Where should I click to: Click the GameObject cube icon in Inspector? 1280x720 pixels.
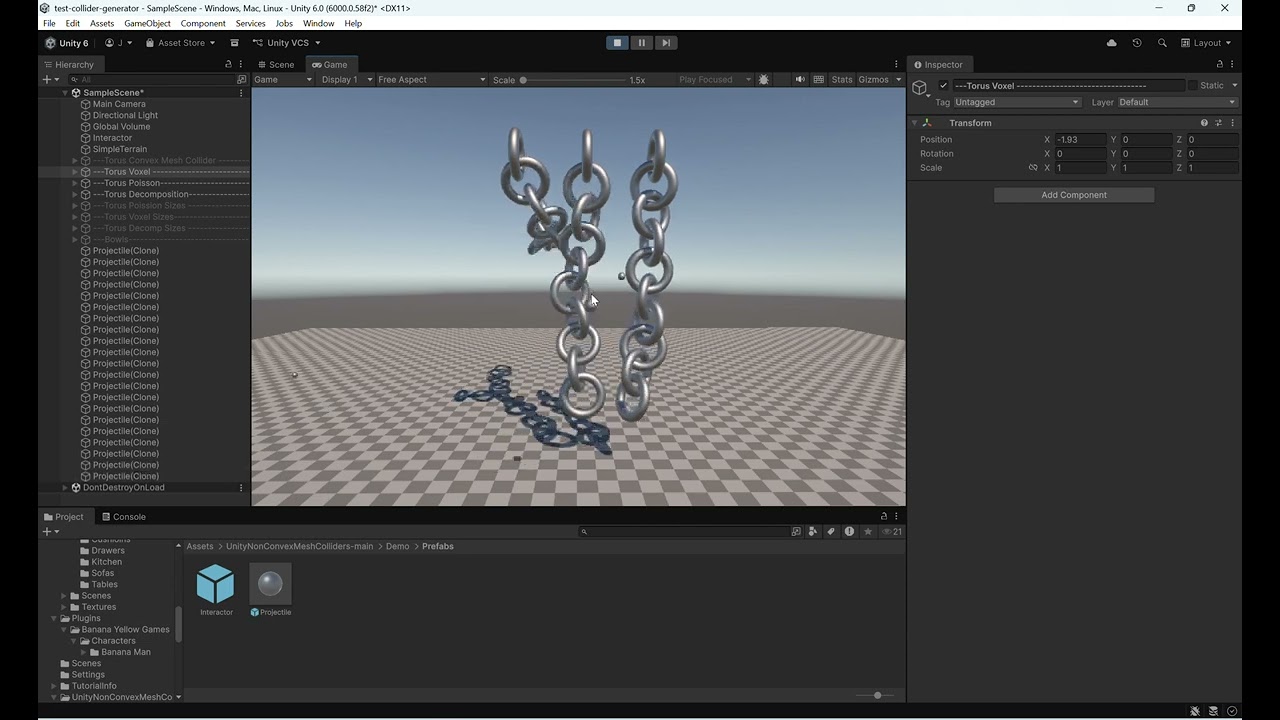click(920, 88)
